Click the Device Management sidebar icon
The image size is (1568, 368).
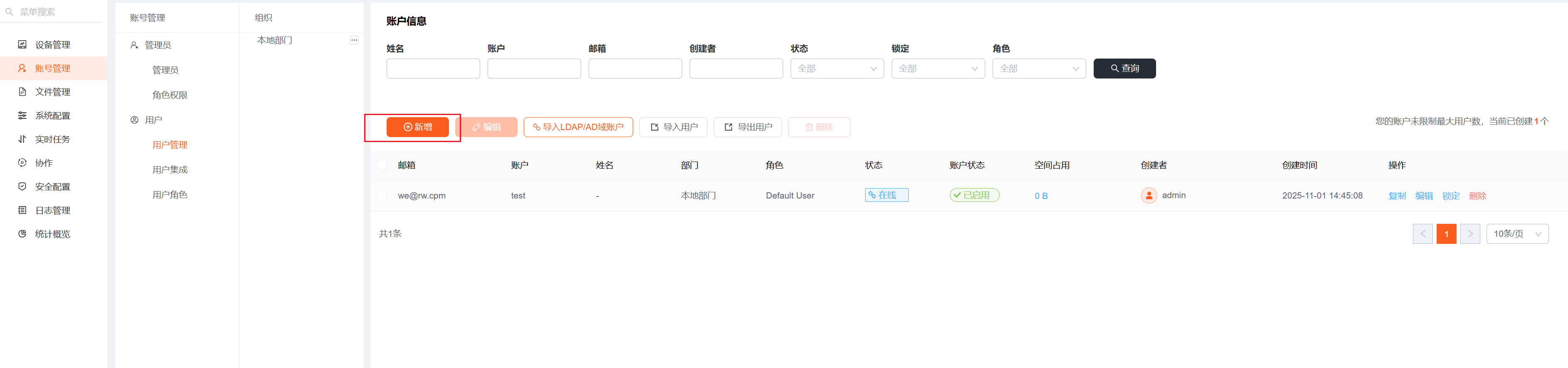click(x=22, y=44)
